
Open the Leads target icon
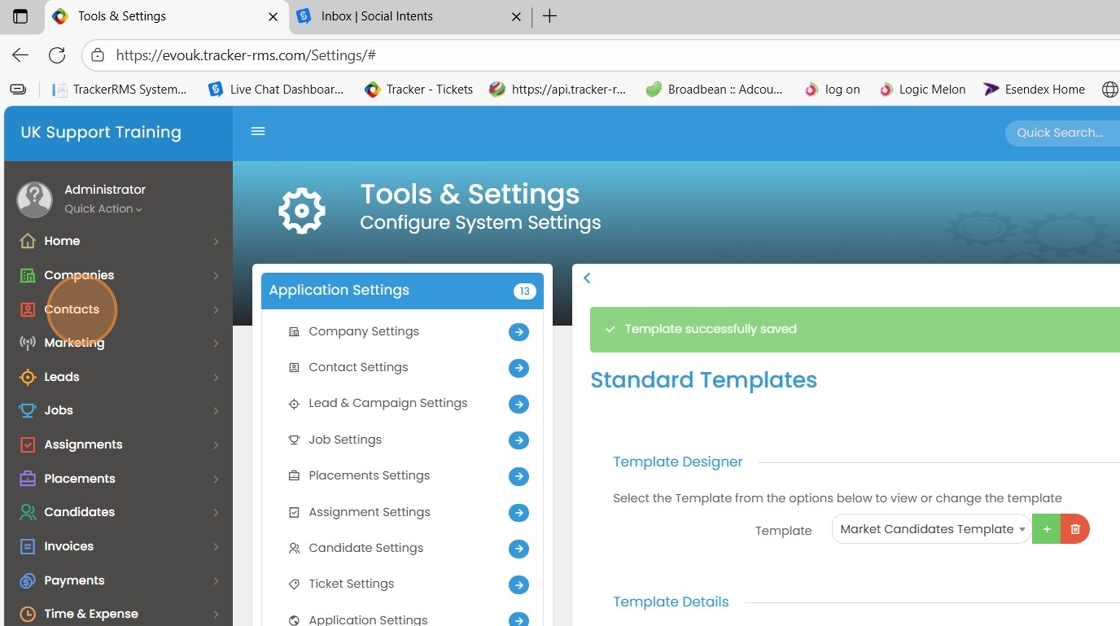[x=27, y=377]
